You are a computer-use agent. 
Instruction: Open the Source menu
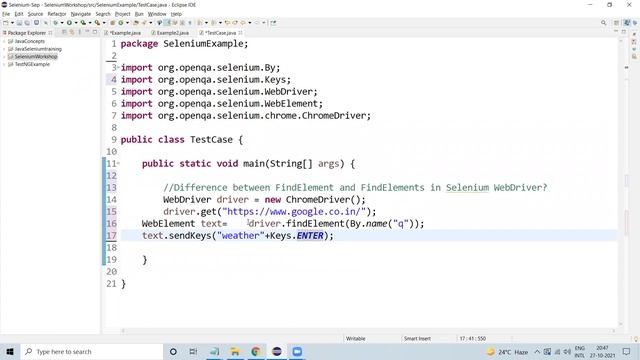(35, 14)
